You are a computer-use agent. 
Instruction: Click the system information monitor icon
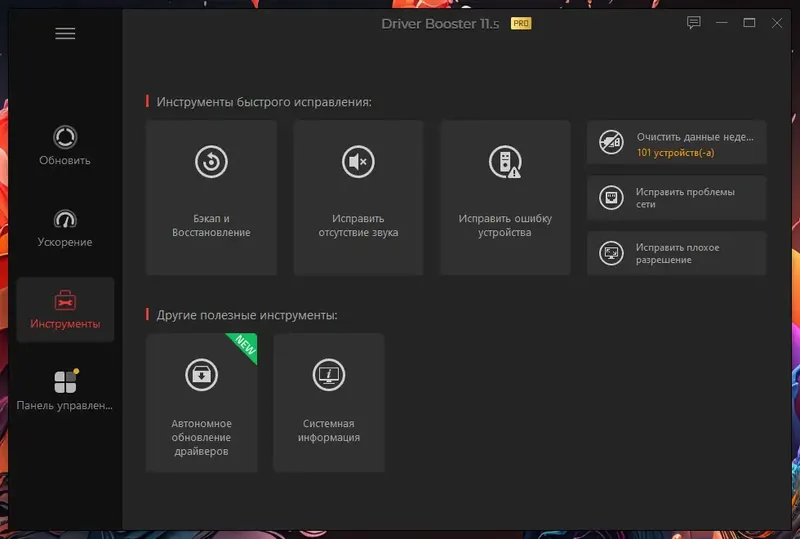point(329,375)
